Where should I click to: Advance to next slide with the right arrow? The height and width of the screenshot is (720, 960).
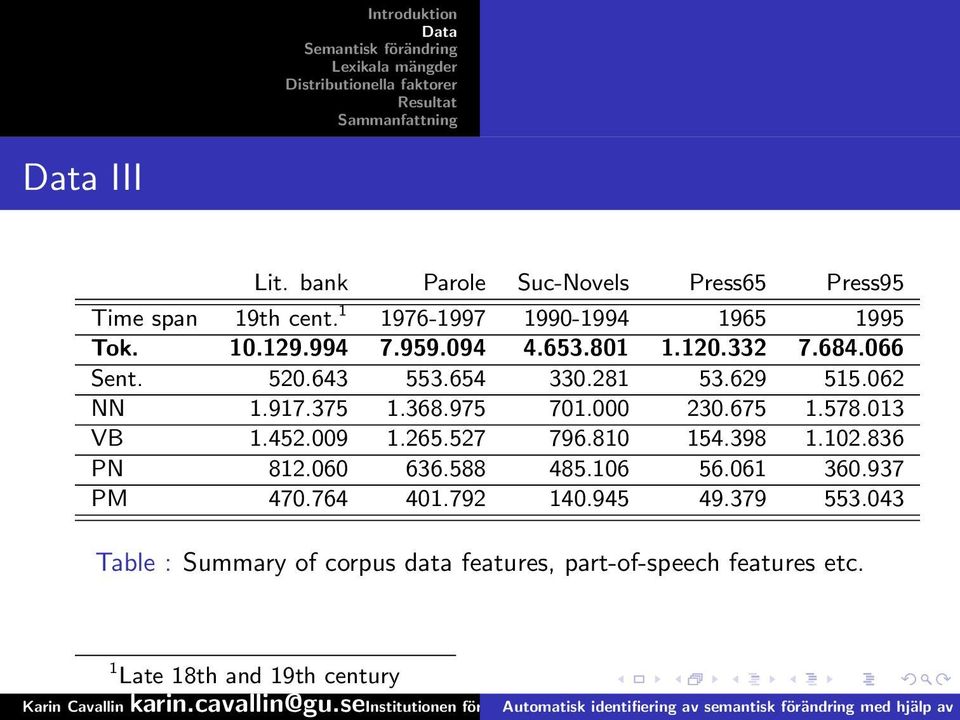[x=657, y=679]
